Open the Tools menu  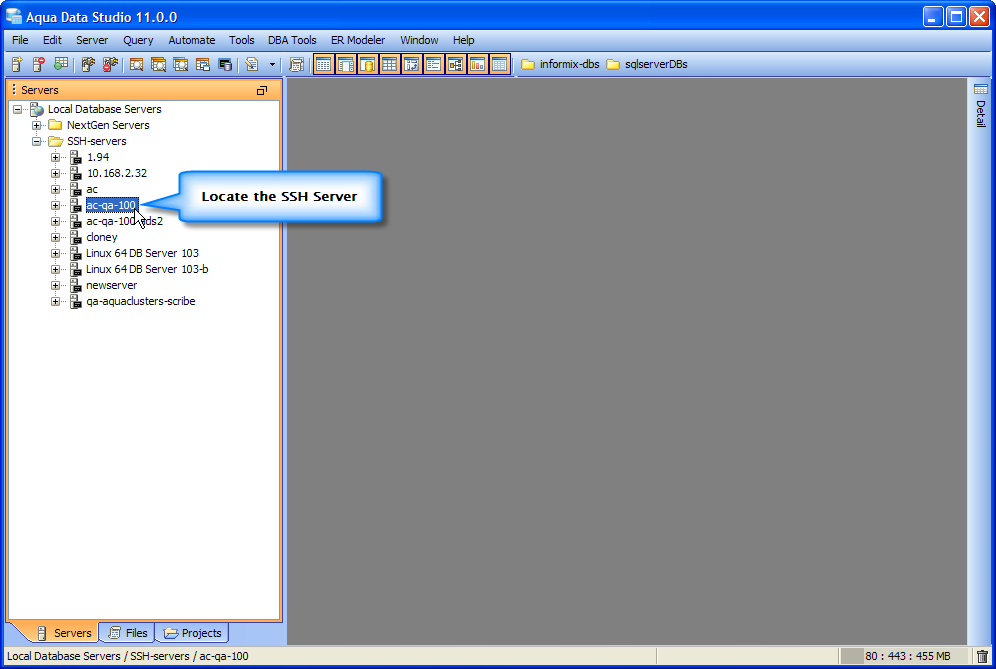241,40
